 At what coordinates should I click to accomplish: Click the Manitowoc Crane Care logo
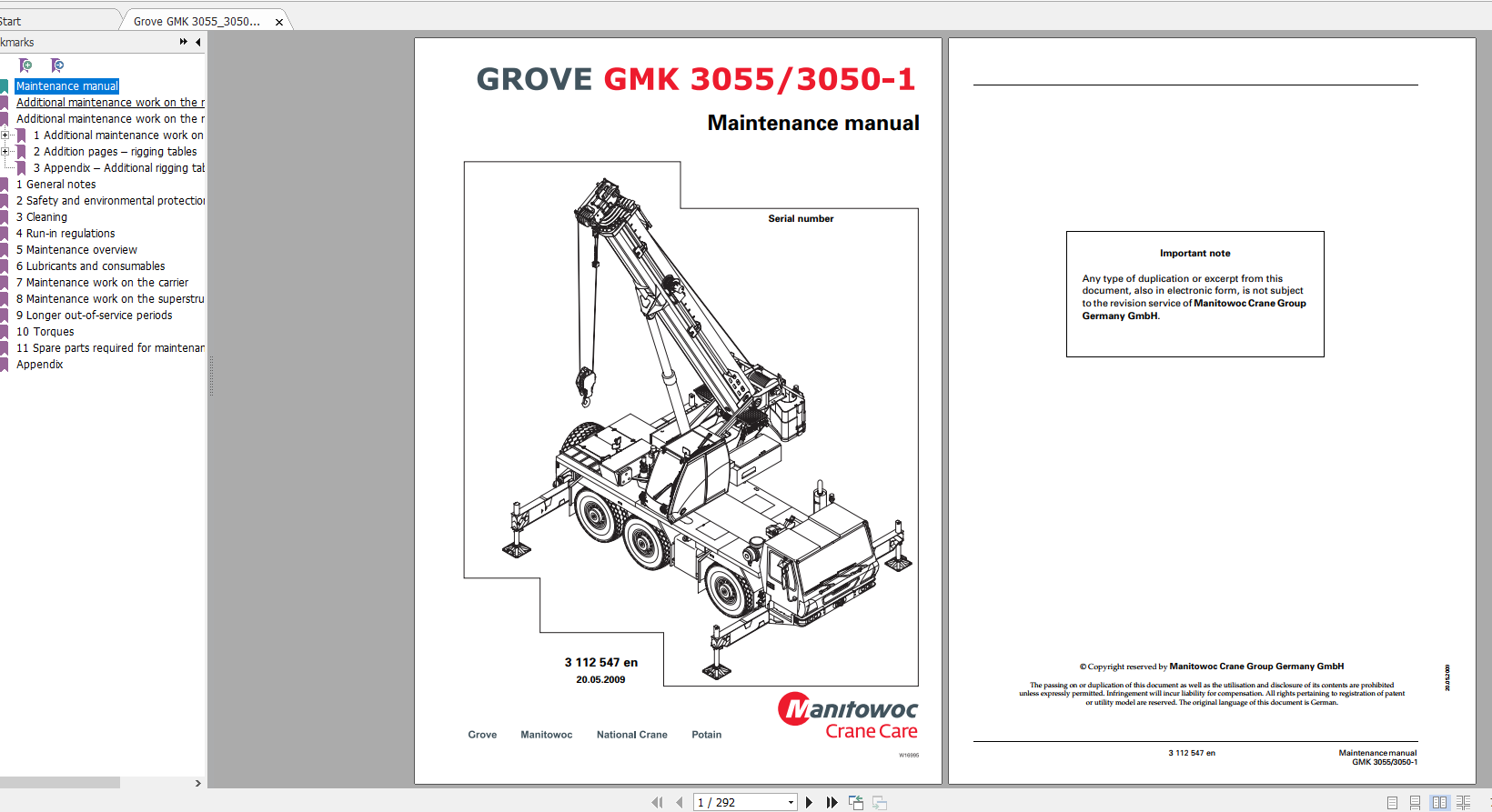[x=847, y=717]
